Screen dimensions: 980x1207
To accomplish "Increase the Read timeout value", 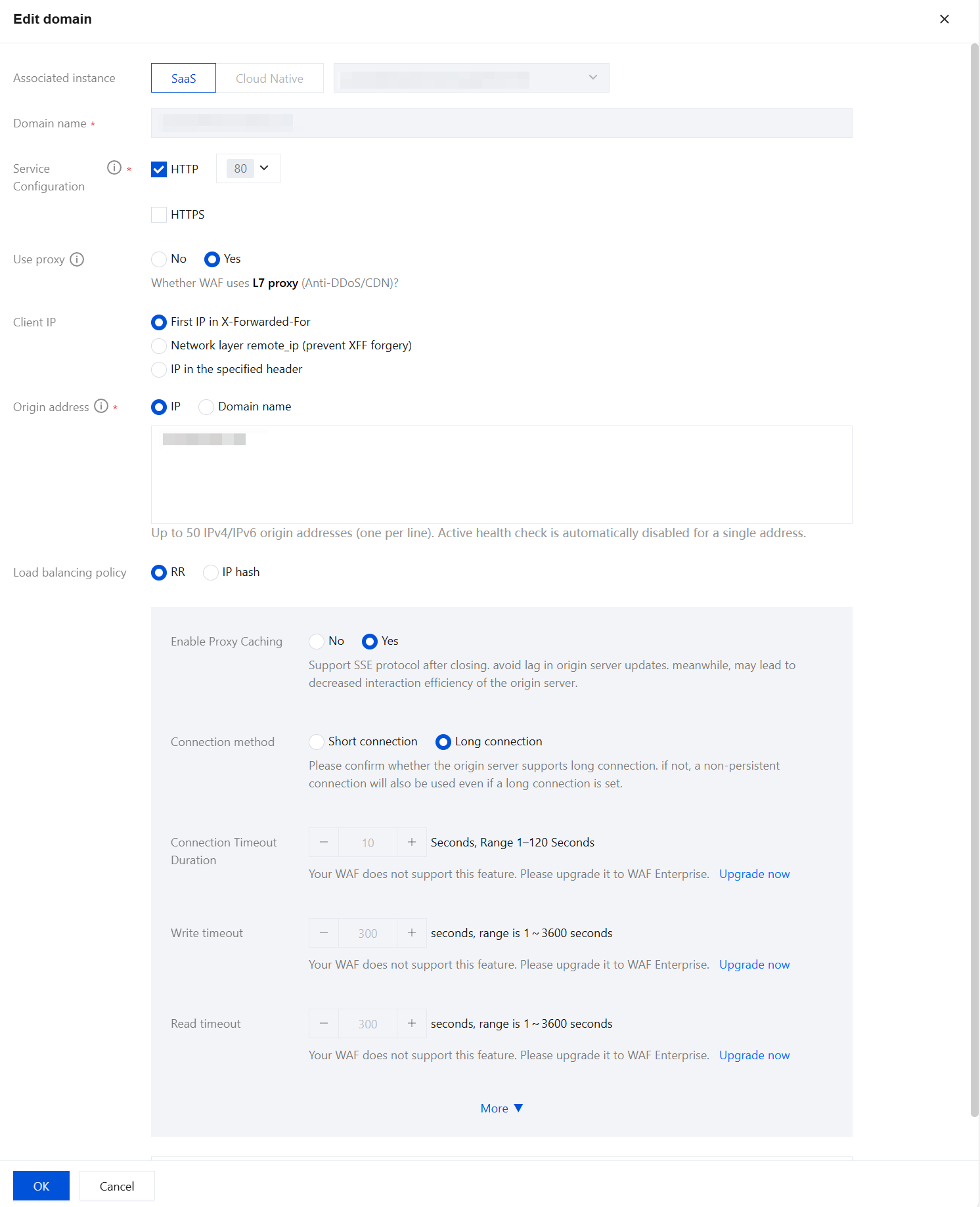I will coord(412,1024).
